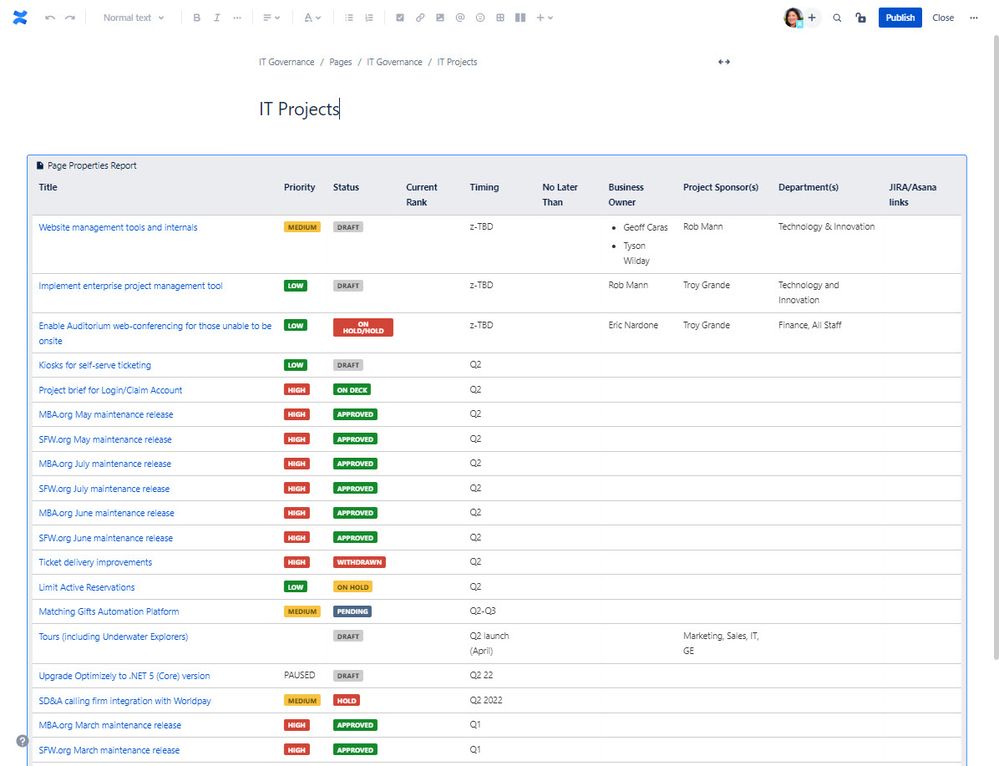Open the Pages breadcrumb

coord(340,62)
